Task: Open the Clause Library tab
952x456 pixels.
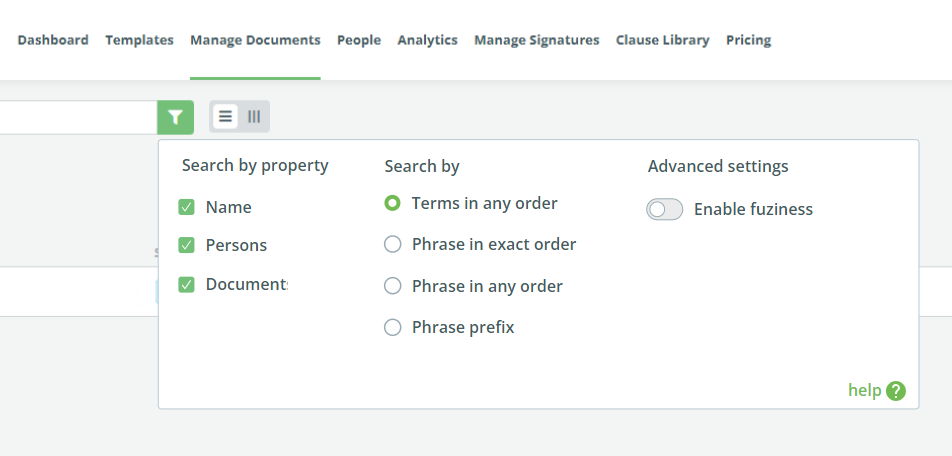Action: coord(662,40)
